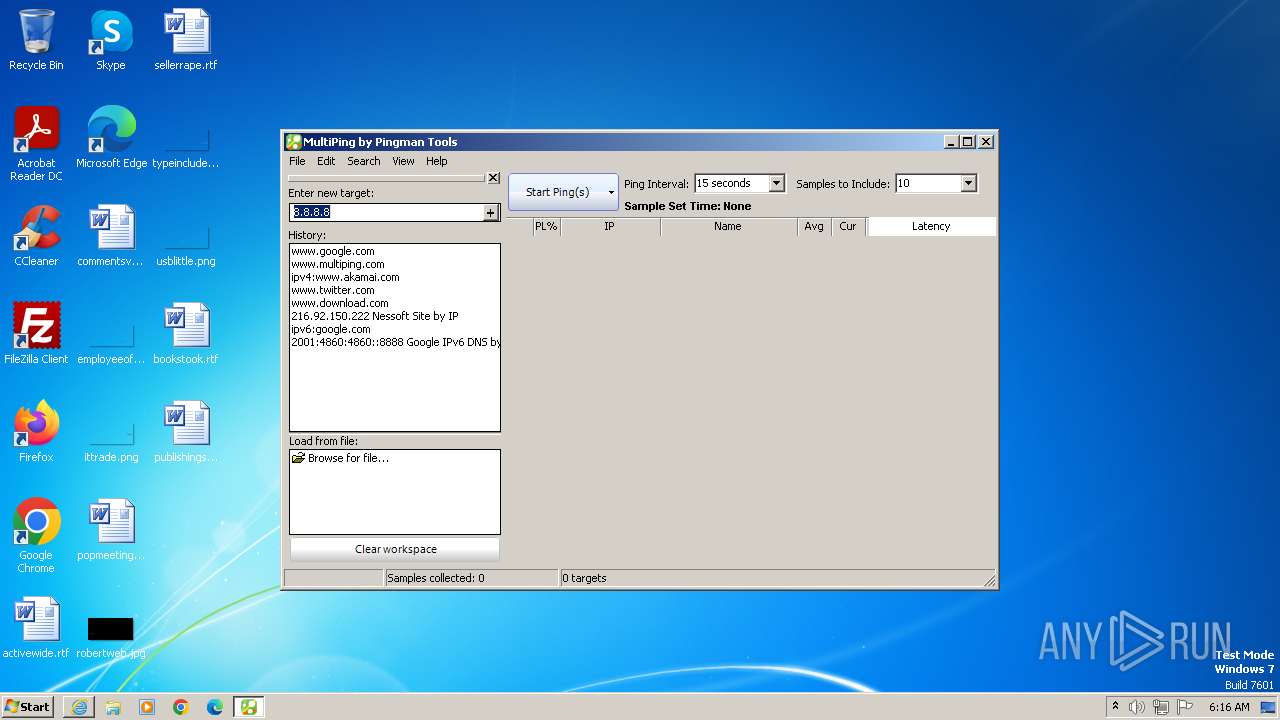This screenshot has height=720, width=1280.
Task: Click the window resize grip corner
Action: click(990, 580)
